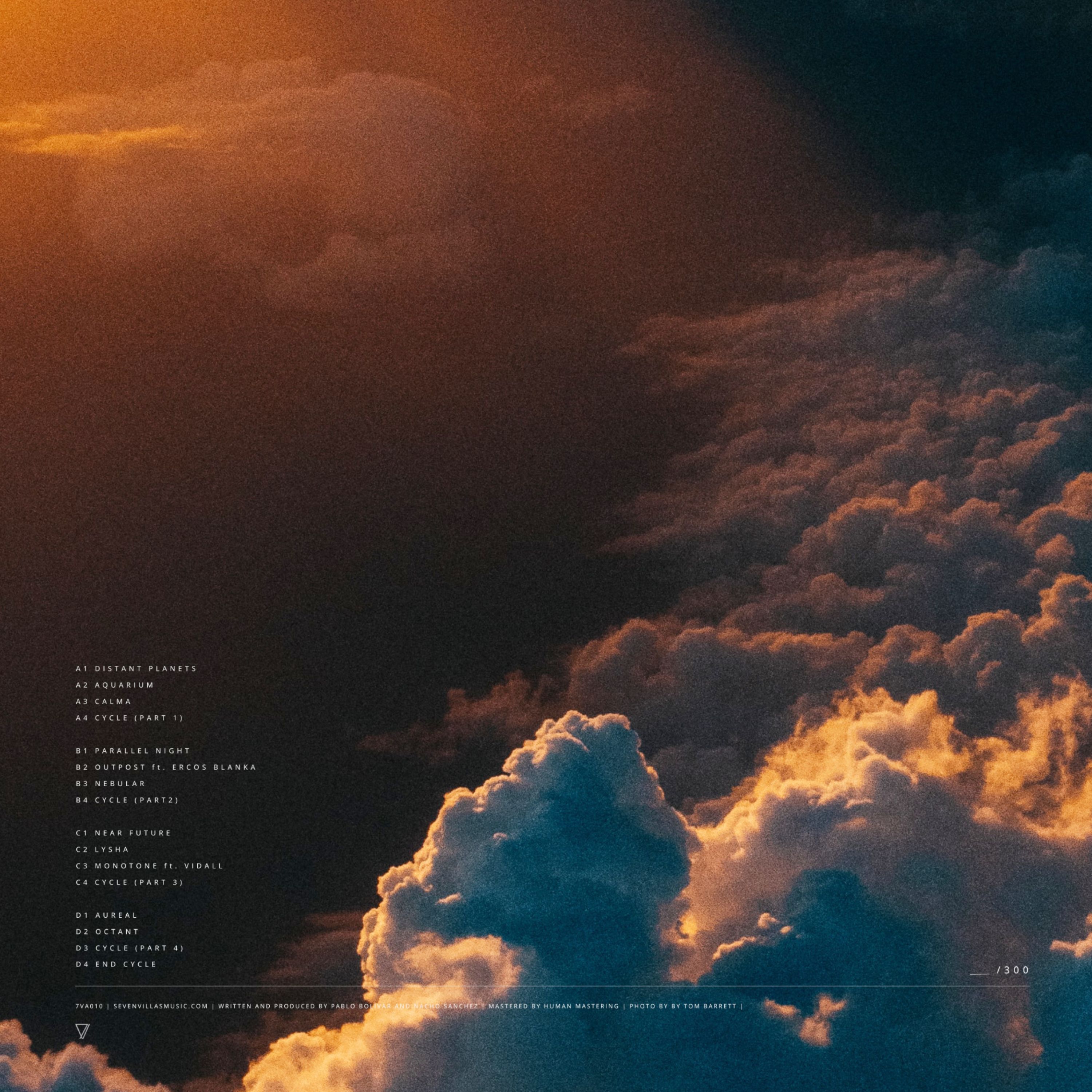The height and width of the screenshot is (1092, 1092).
Task: Select track A4 CYCLE (PART 1)
Action: pos(130,718)
